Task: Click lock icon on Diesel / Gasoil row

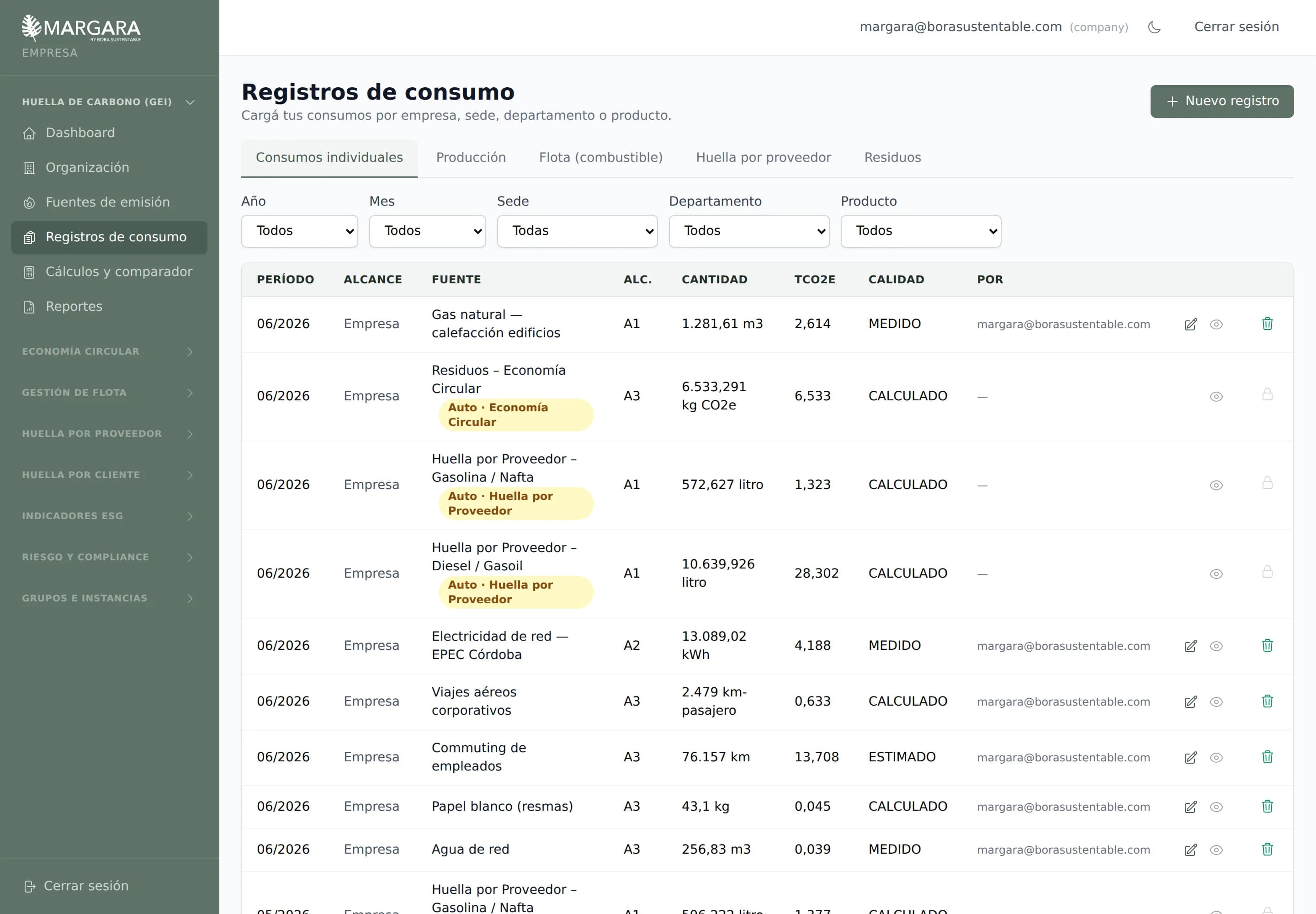Action: 1267,572
